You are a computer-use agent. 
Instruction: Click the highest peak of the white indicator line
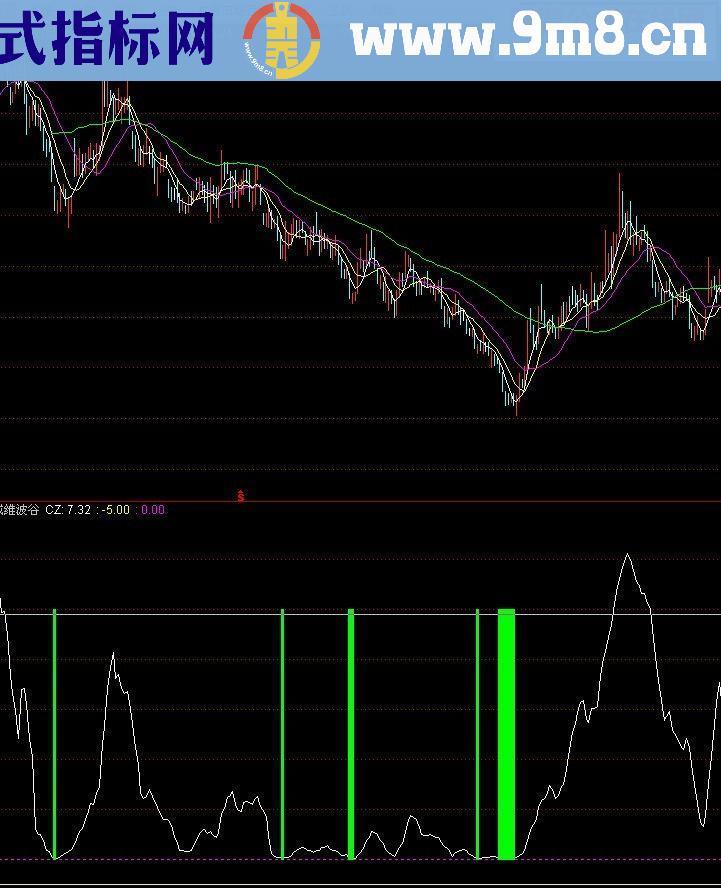[x=627, y=555]
